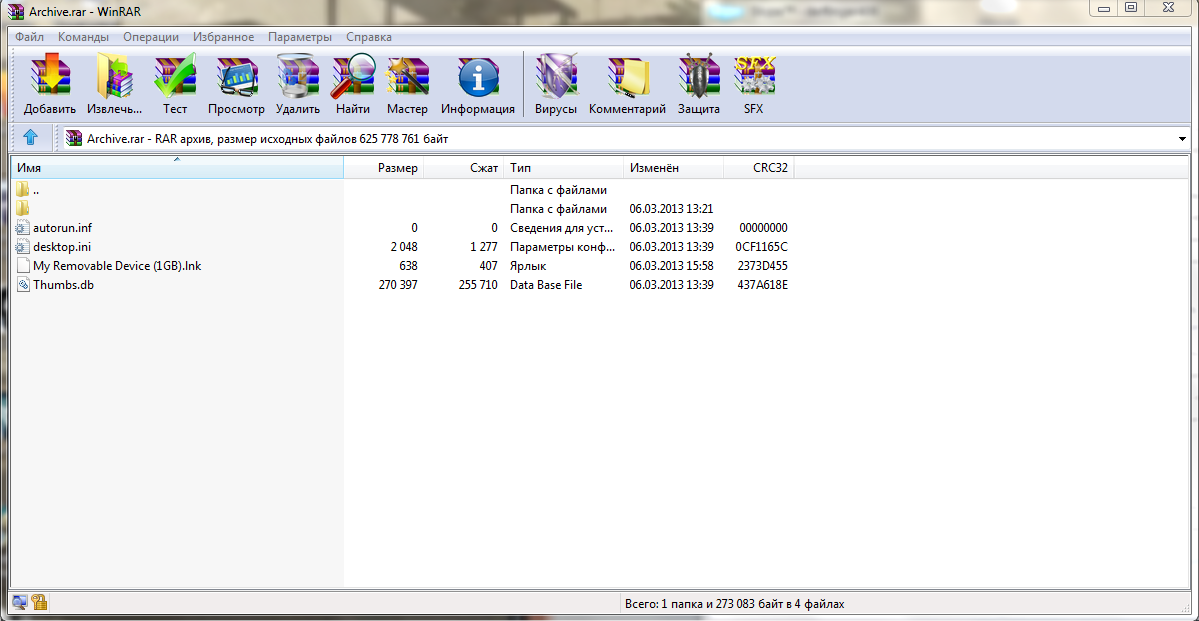Click CRC32 value 00000000
The height and width of the screenshot is (621, 1199).
pos(763,227)
